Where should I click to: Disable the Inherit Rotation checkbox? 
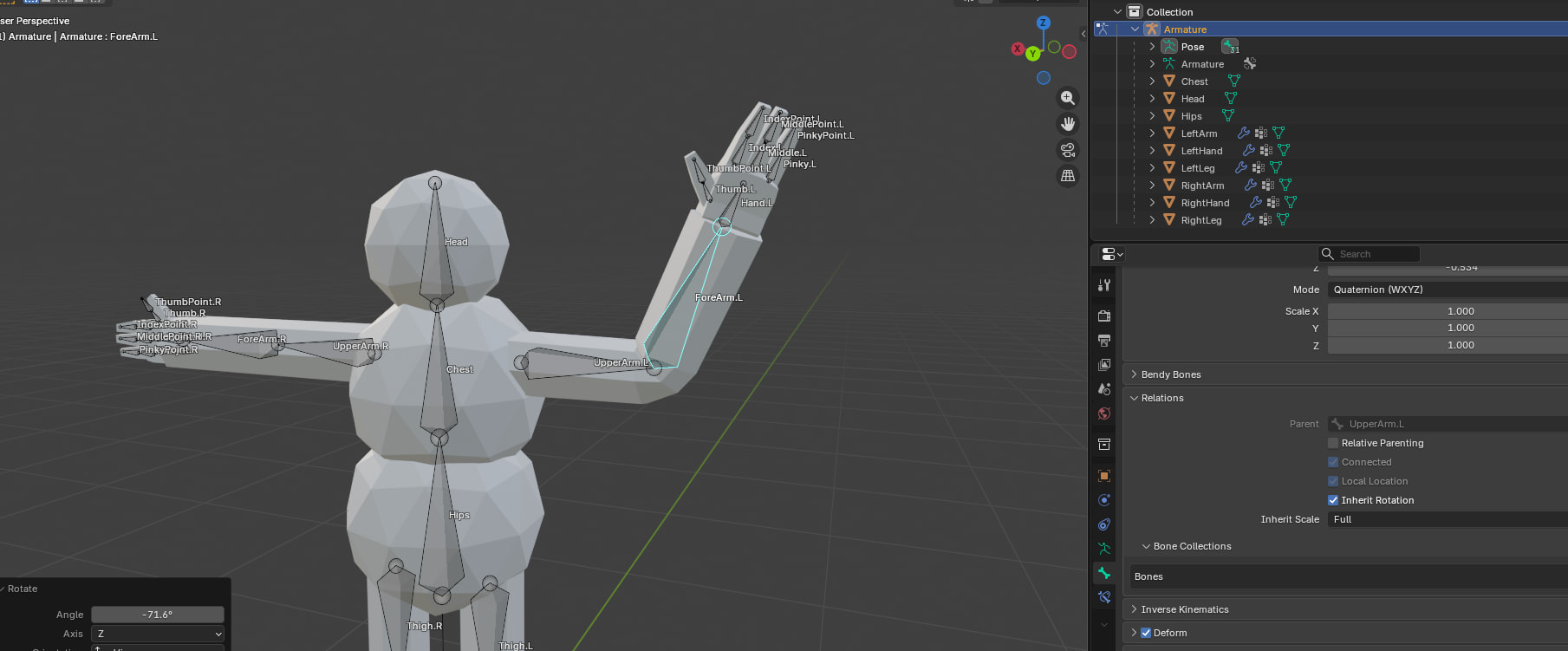[x=1333, y=500]
